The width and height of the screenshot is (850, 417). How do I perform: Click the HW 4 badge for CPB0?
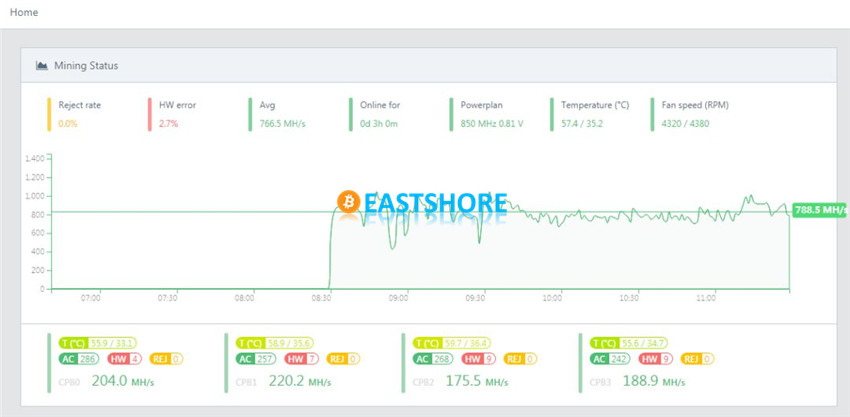[125, 358]
